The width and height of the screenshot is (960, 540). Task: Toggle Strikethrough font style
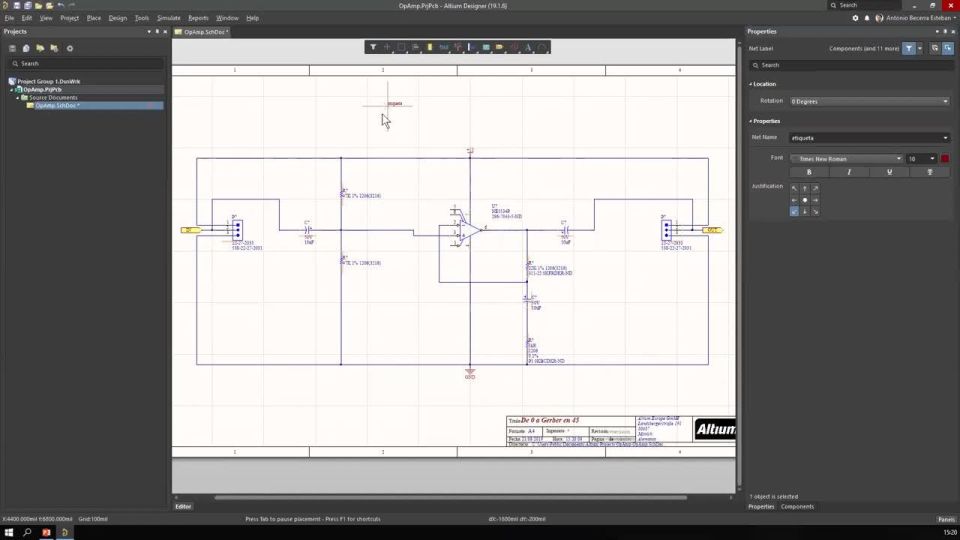click(930, 173)
